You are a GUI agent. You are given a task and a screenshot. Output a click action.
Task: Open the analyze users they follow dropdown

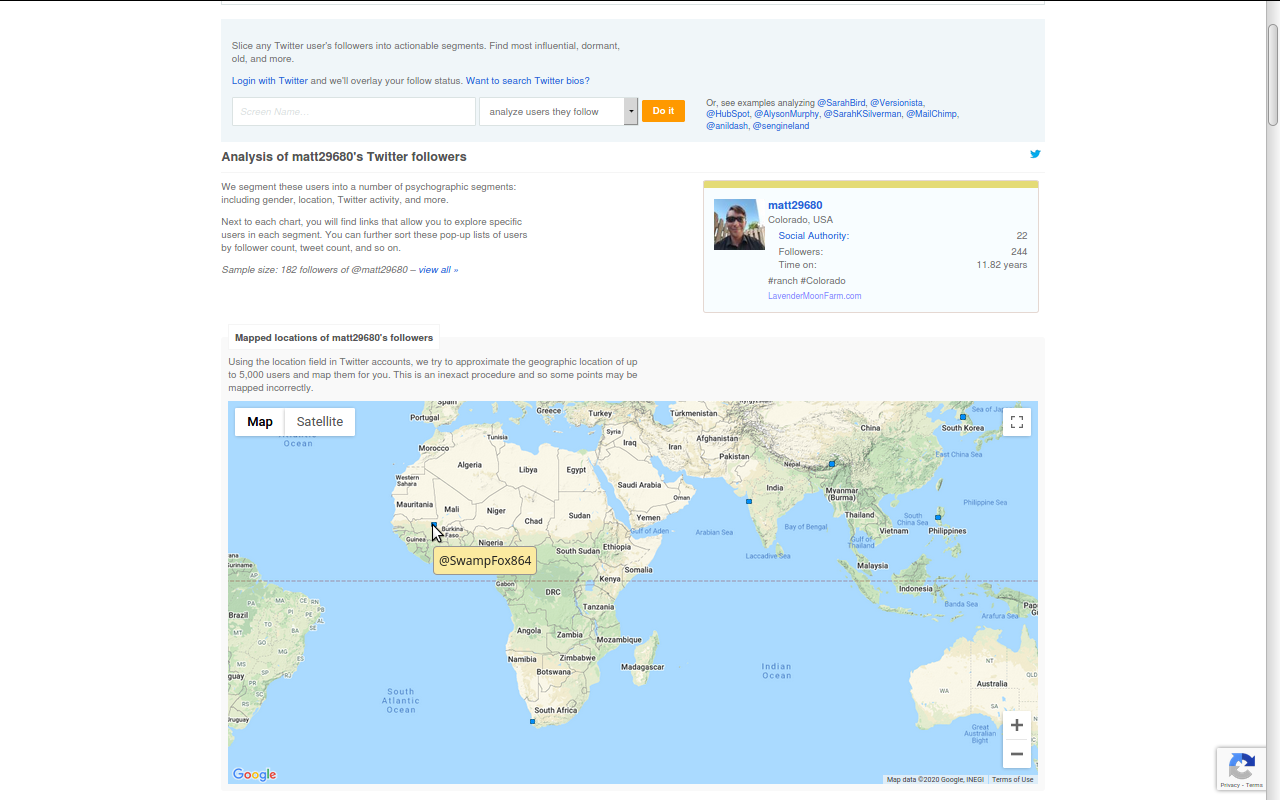(558, 111)
